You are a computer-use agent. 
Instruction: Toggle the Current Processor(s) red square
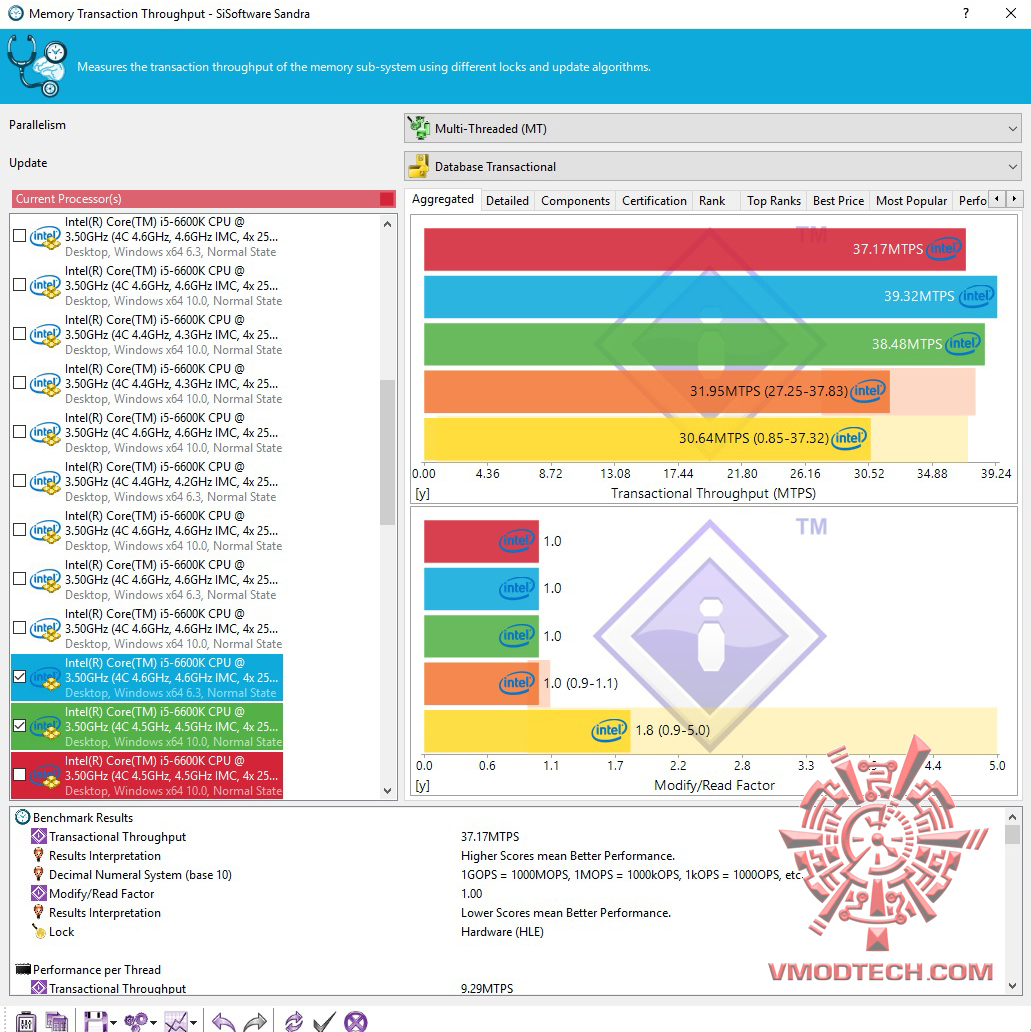pyautogui.click(x=387, y=199)
